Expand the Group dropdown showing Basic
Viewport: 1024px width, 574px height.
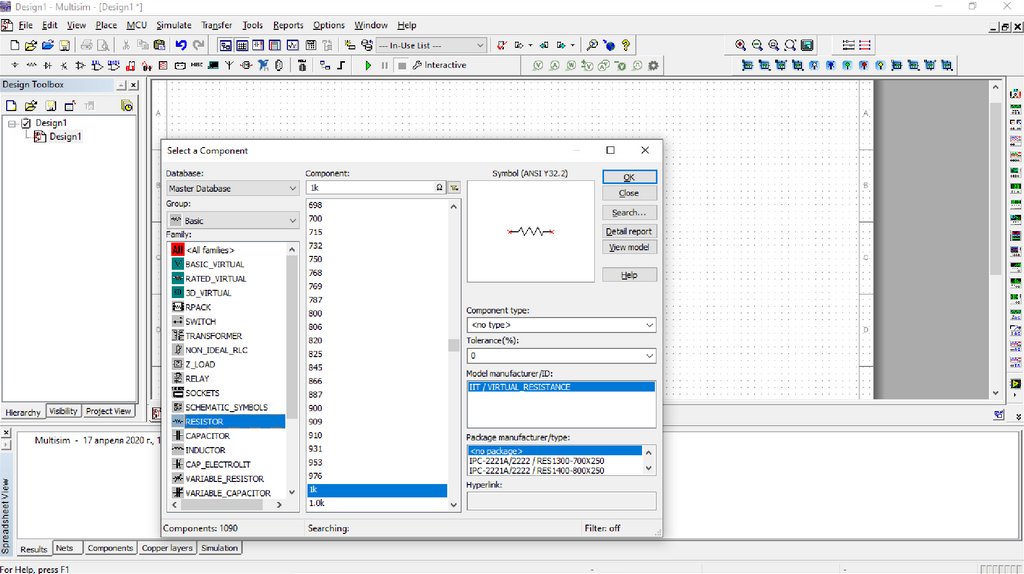pos(232,220)
